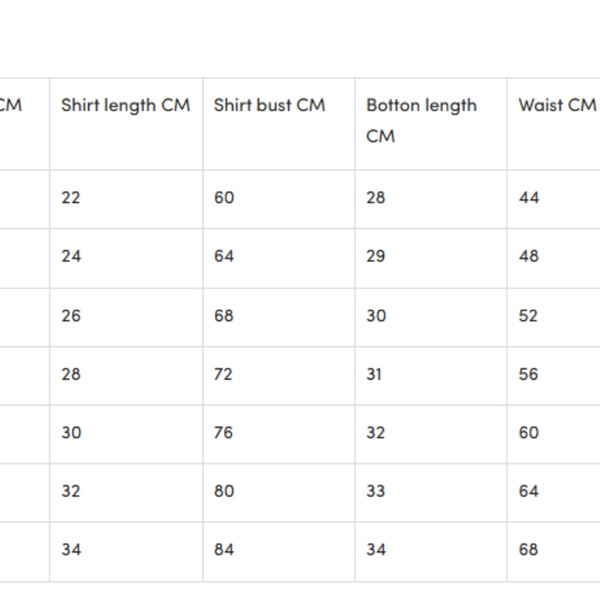This screenshot has height=600, width=600.
Task: Click the waist value 52
Action: 529,315
